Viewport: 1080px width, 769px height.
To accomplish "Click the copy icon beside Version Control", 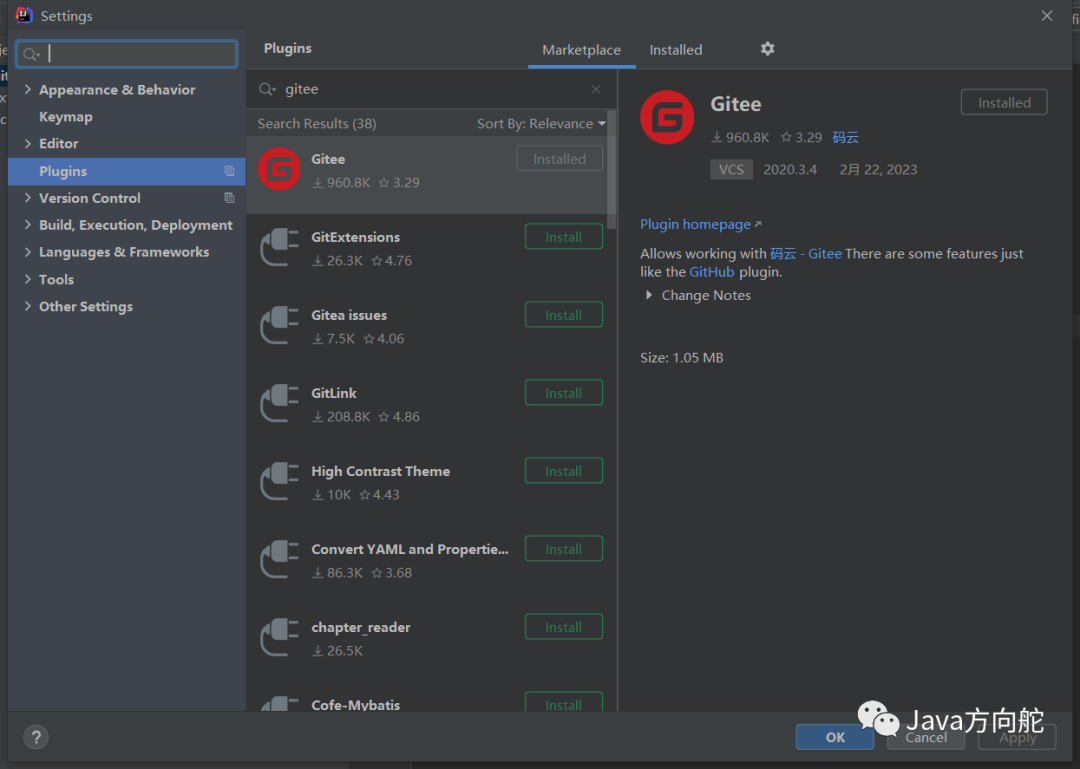I will 229,198.
